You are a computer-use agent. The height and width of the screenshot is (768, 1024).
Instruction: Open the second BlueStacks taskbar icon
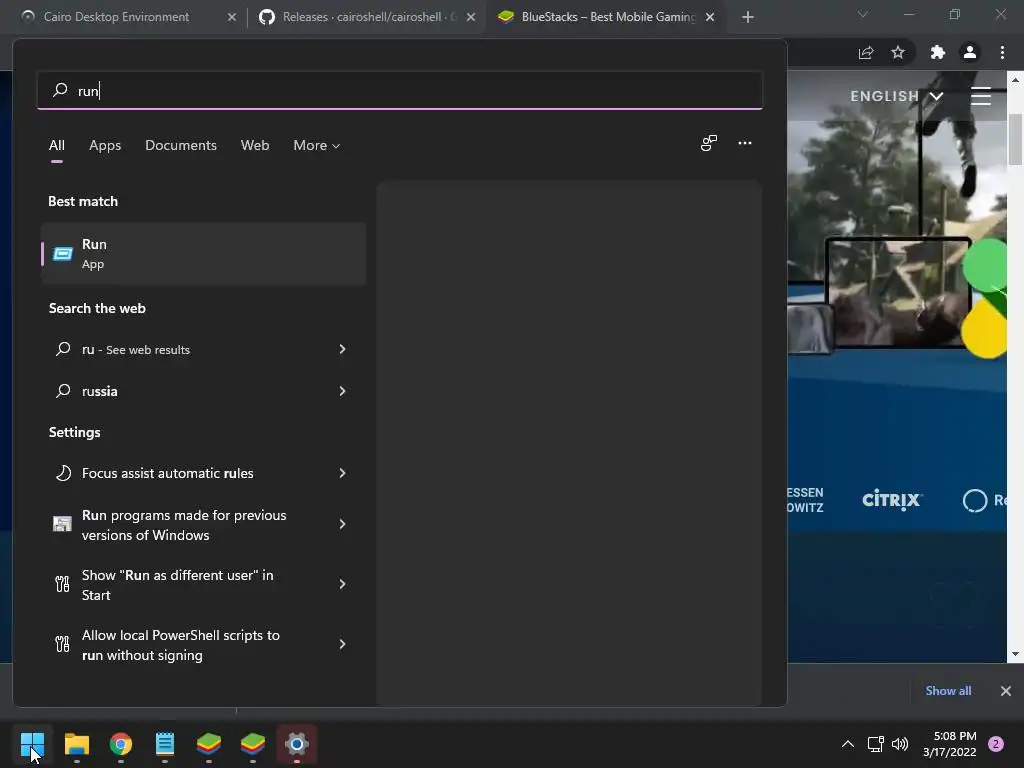(x=253, y=744)
